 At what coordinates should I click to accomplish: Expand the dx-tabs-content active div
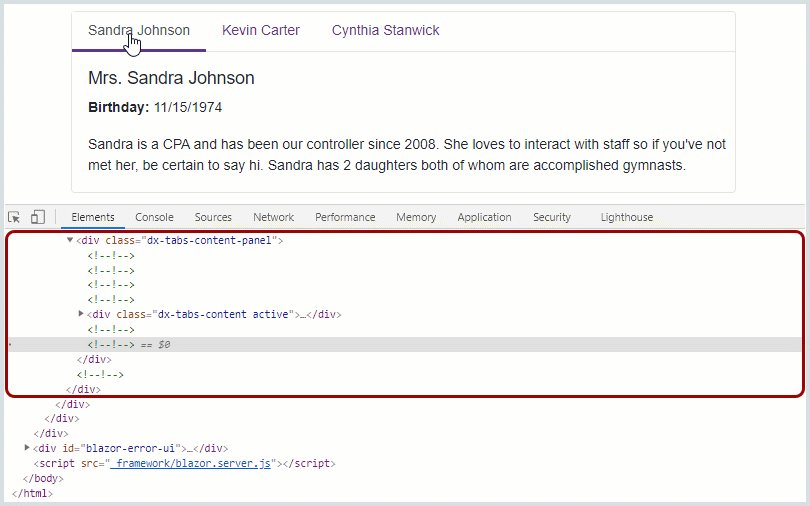click(x=81, y=314)
